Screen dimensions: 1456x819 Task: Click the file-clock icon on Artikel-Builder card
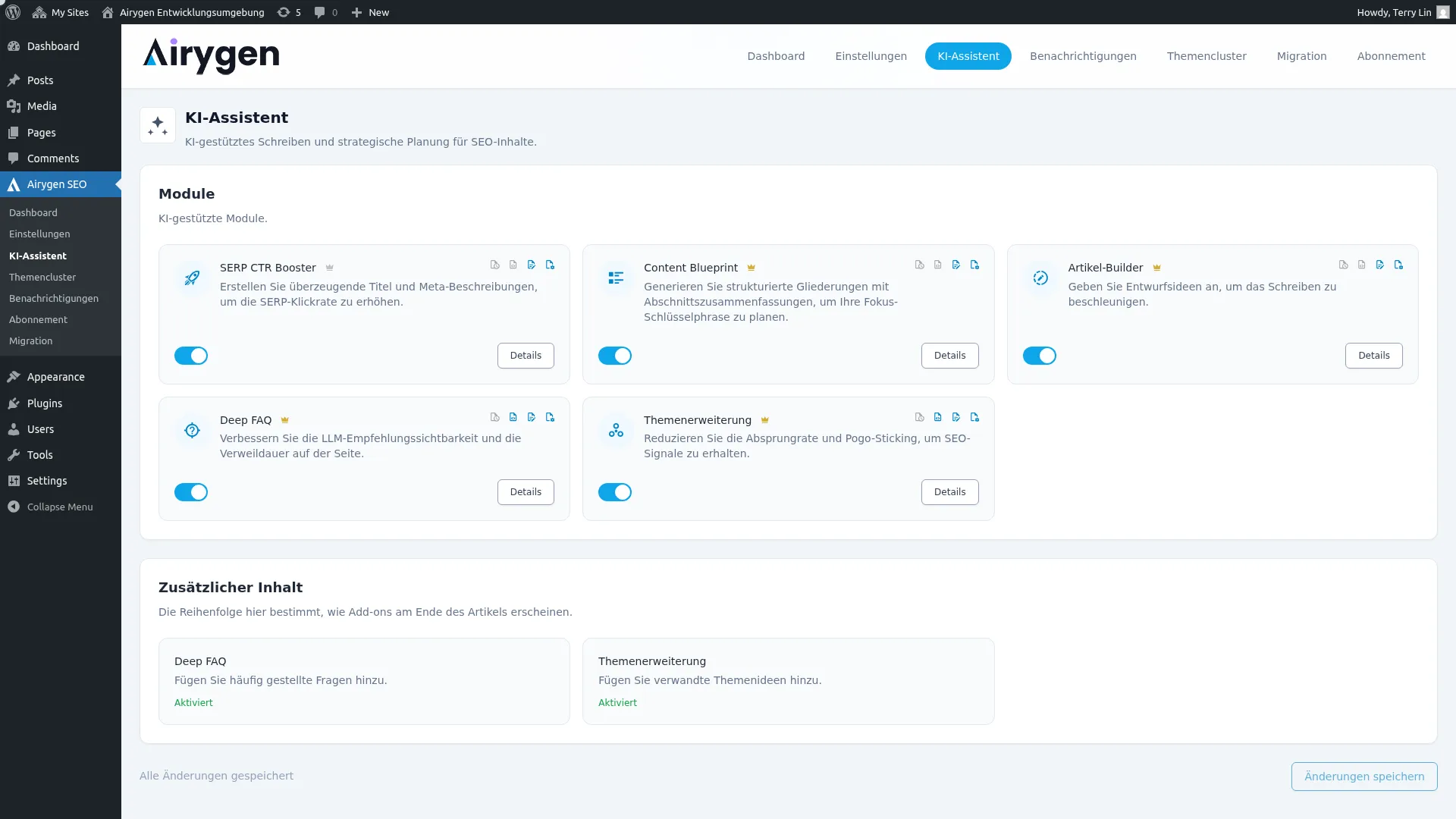[1343, 265]
